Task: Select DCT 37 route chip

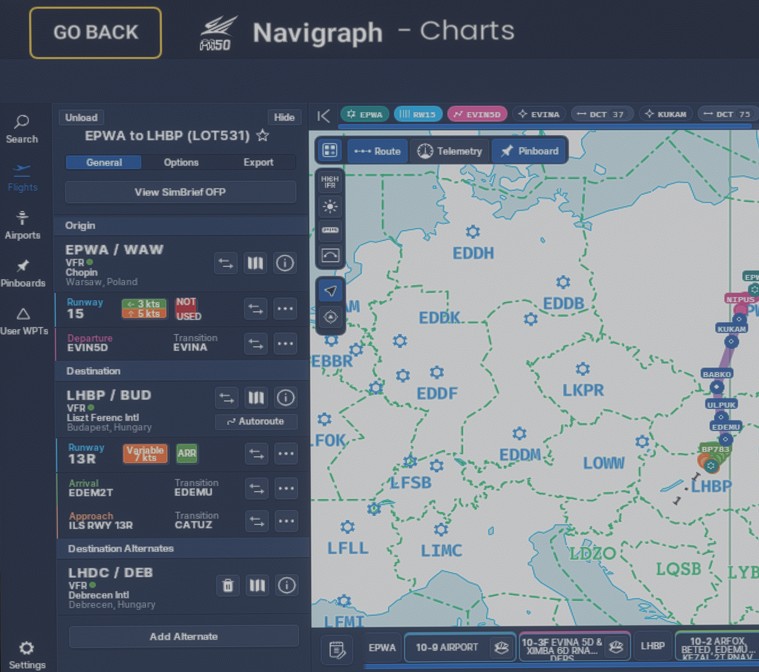Action: pyautogui.click(x=602, y=114)
